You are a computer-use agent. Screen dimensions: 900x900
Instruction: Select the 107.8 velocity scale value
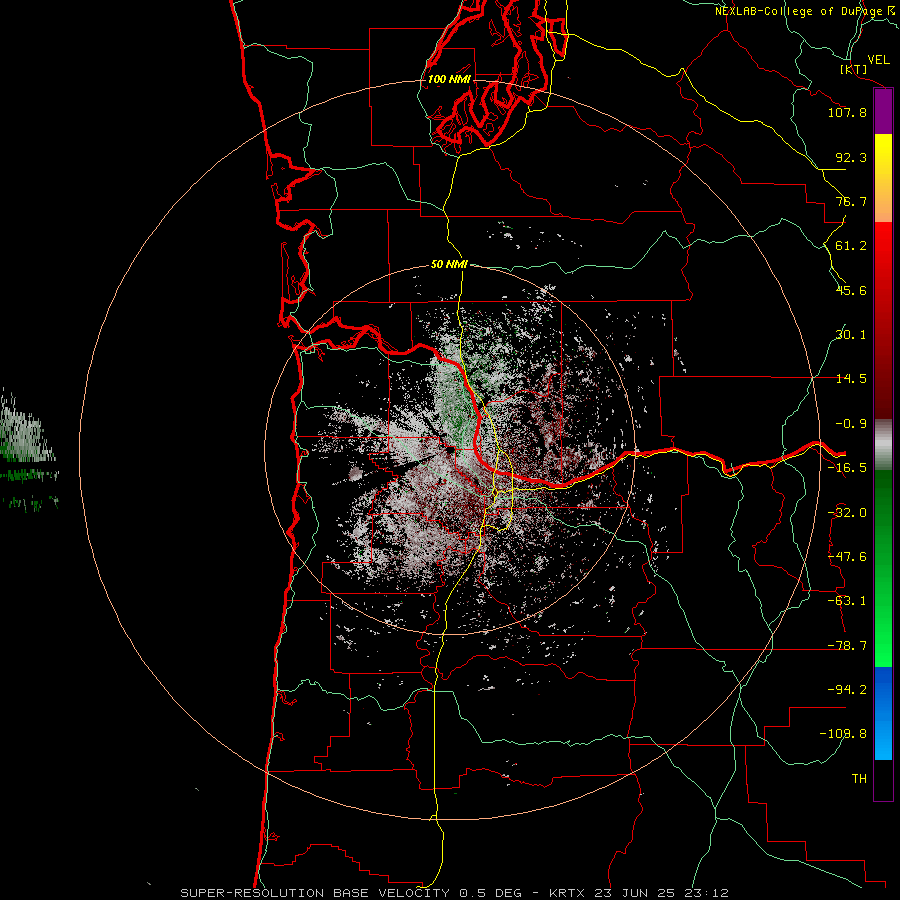pyautogui.click(x=847, y=112)
